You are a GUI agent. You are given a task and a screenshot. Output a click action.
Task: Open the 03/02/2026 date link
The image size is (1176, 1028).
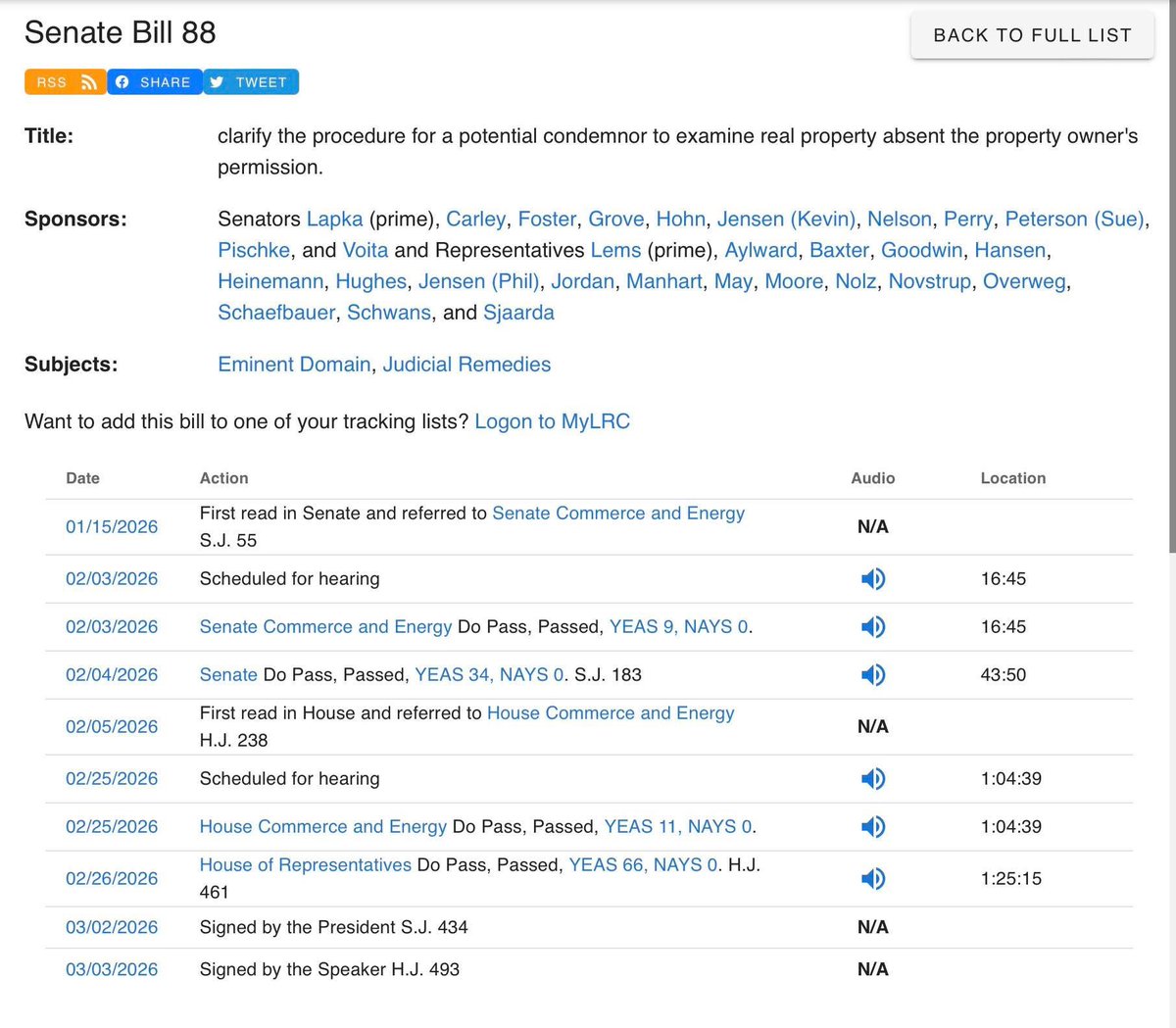(112, 927)
